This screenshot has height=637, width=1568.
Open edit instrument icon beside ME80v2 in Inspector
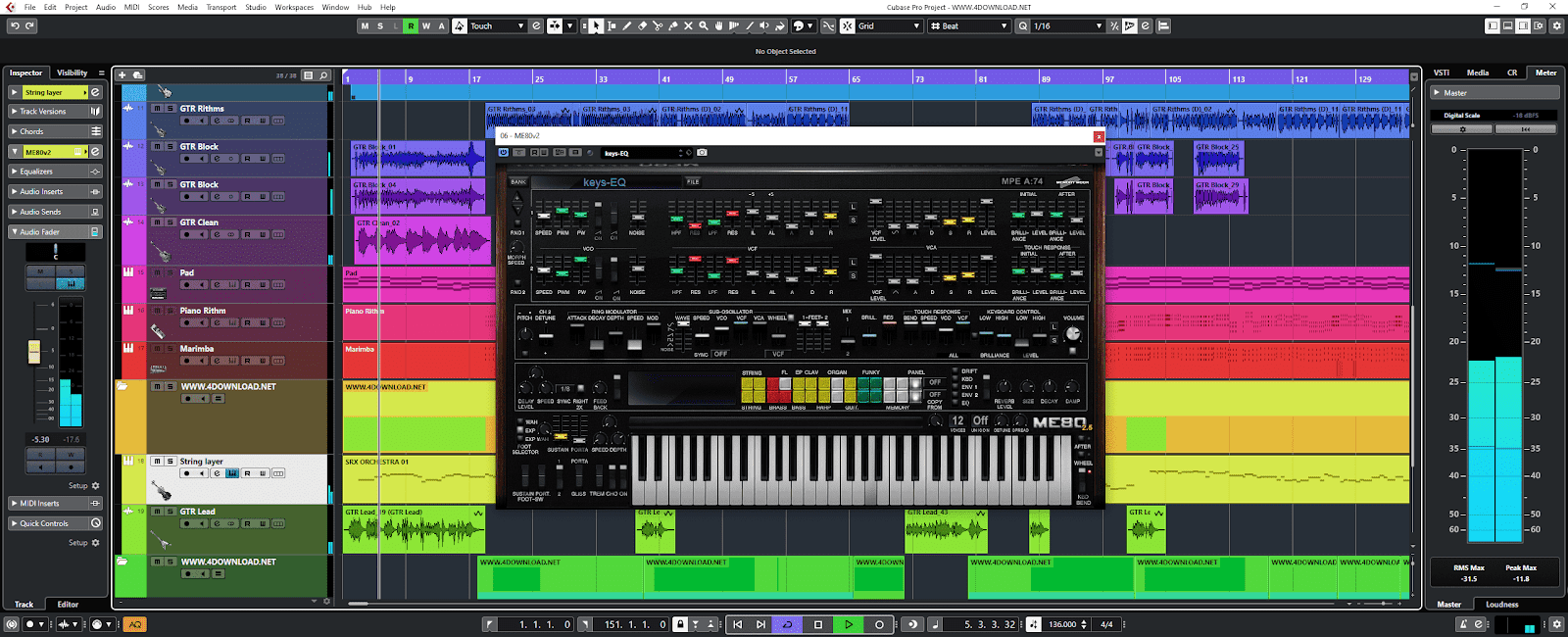pyautogui.click(x=95, y=152)
